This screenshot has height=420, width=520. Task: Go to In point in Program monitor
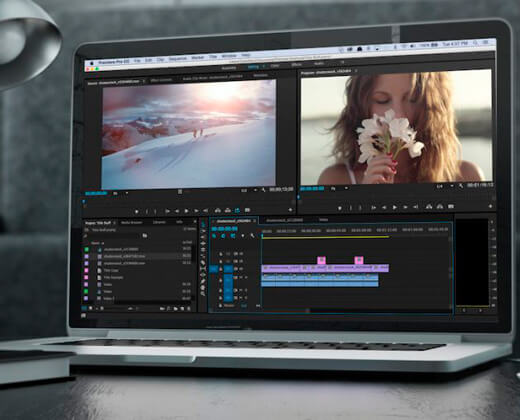point(373,208)
